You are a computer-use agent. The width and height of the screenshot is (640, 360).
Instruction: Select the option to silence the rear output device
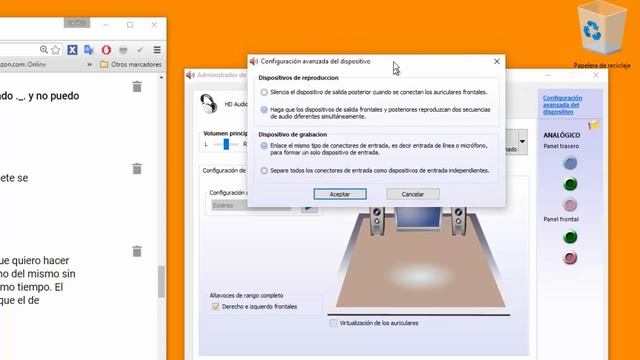(x=264, y=92)
